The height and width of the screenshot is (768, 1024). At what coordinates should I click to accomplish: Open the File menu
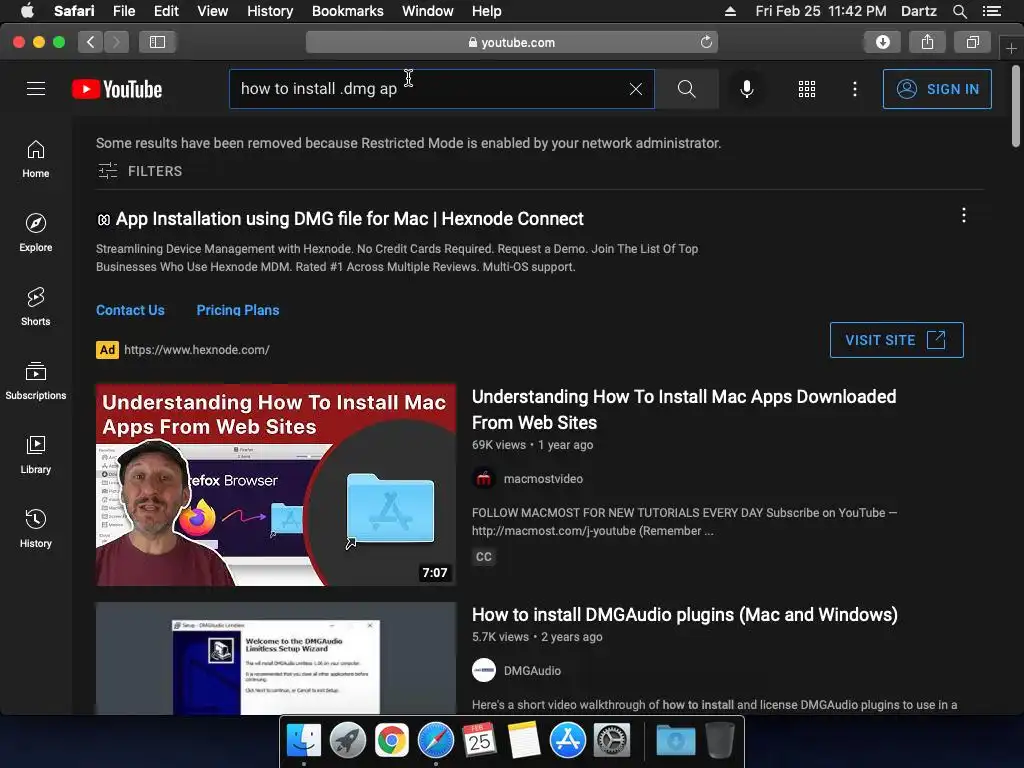tap(124, 11)
